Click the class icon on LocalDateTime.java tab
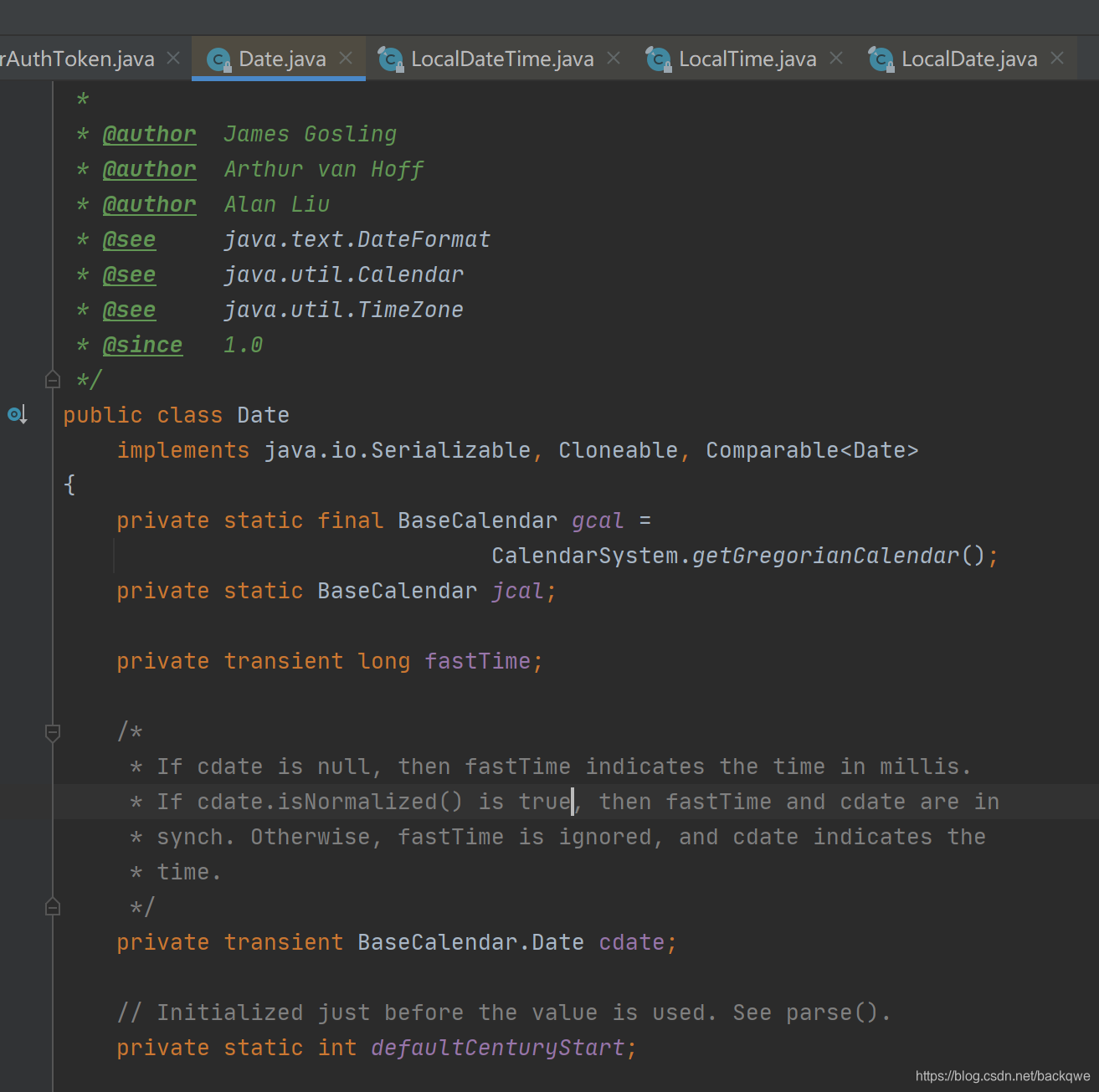Viewport: 1099px width, 1092px height. pyautogui.click(x=391, y=59)
